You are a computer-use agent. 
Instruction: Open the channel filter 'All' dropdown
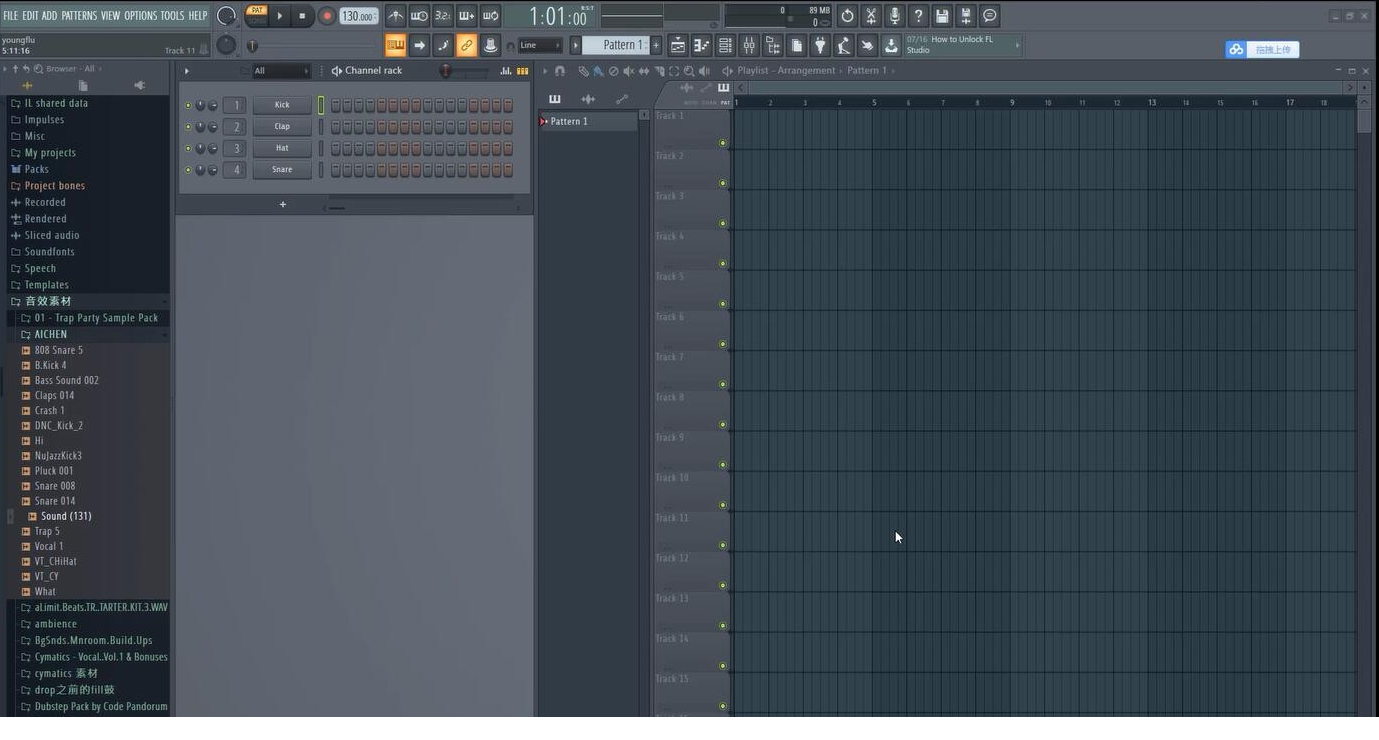(x=281, y=71)
